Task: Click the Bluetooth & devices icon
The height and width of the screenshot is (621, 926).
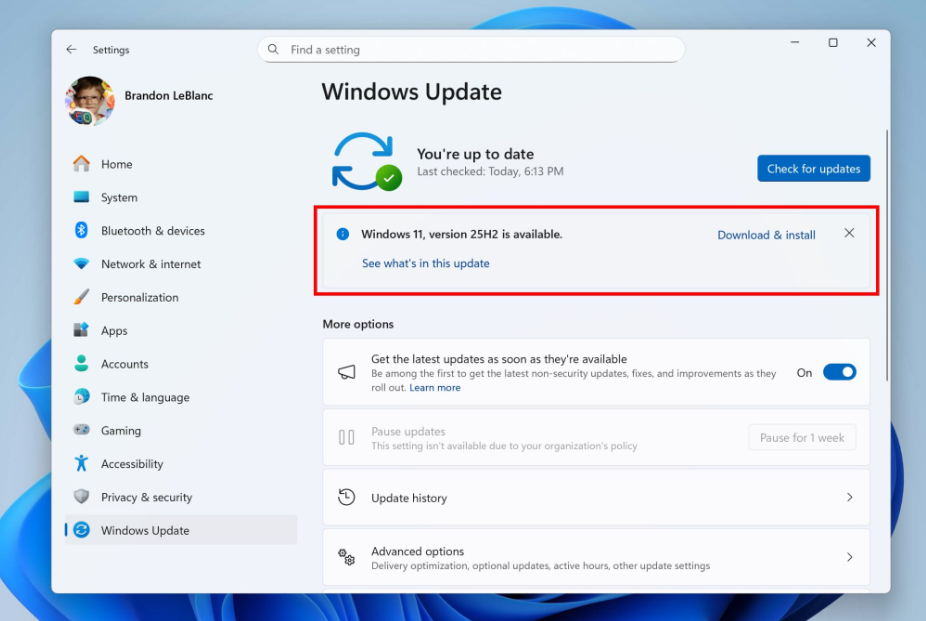Action: tap(82, 231)
